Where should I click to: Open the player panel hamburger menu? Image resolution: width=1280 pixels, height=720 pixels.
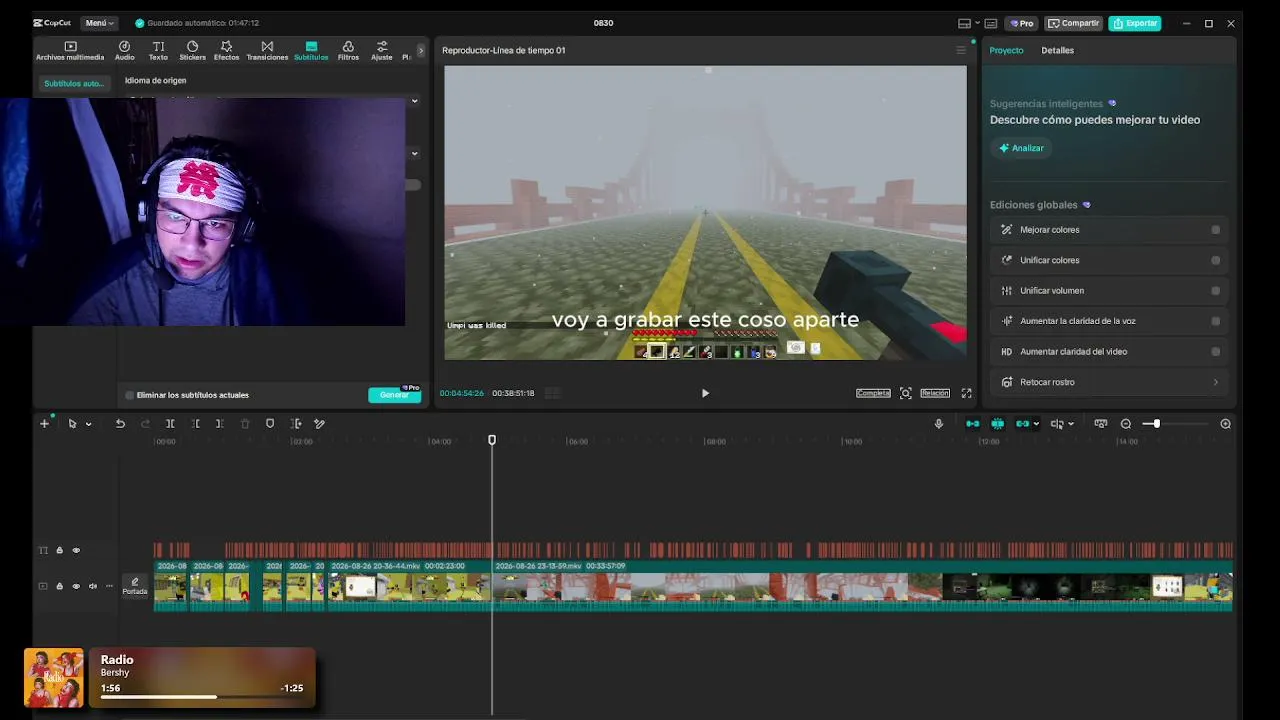[x=961, y=50]
